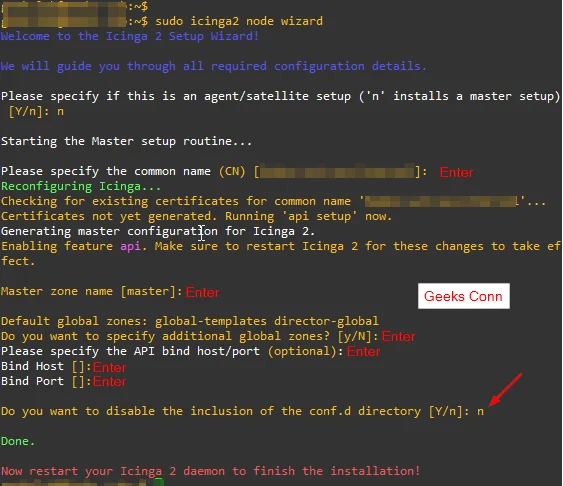Image resolution: width=563 pixels, height=486 pixels.
Task: Click the 'Bind Port []:' prompt
Action: [x=46, y=381]
